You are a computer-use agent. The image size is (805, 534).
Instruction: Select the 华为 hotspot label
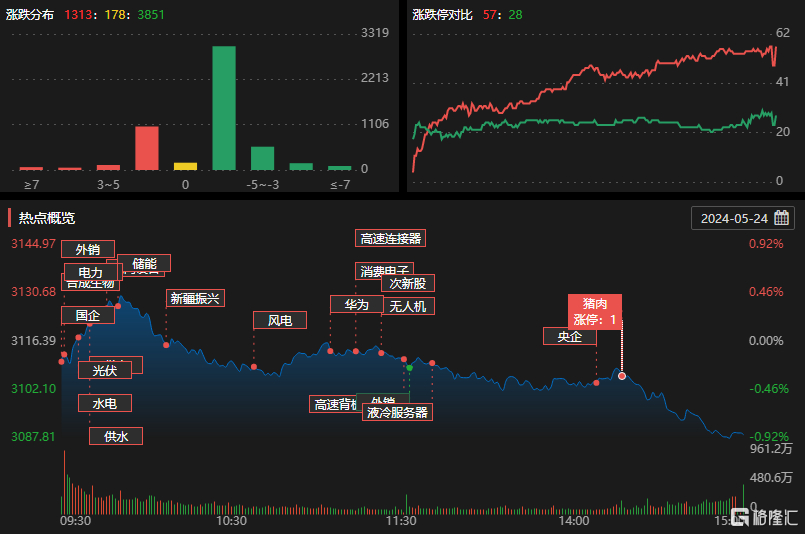coord(357,304)
